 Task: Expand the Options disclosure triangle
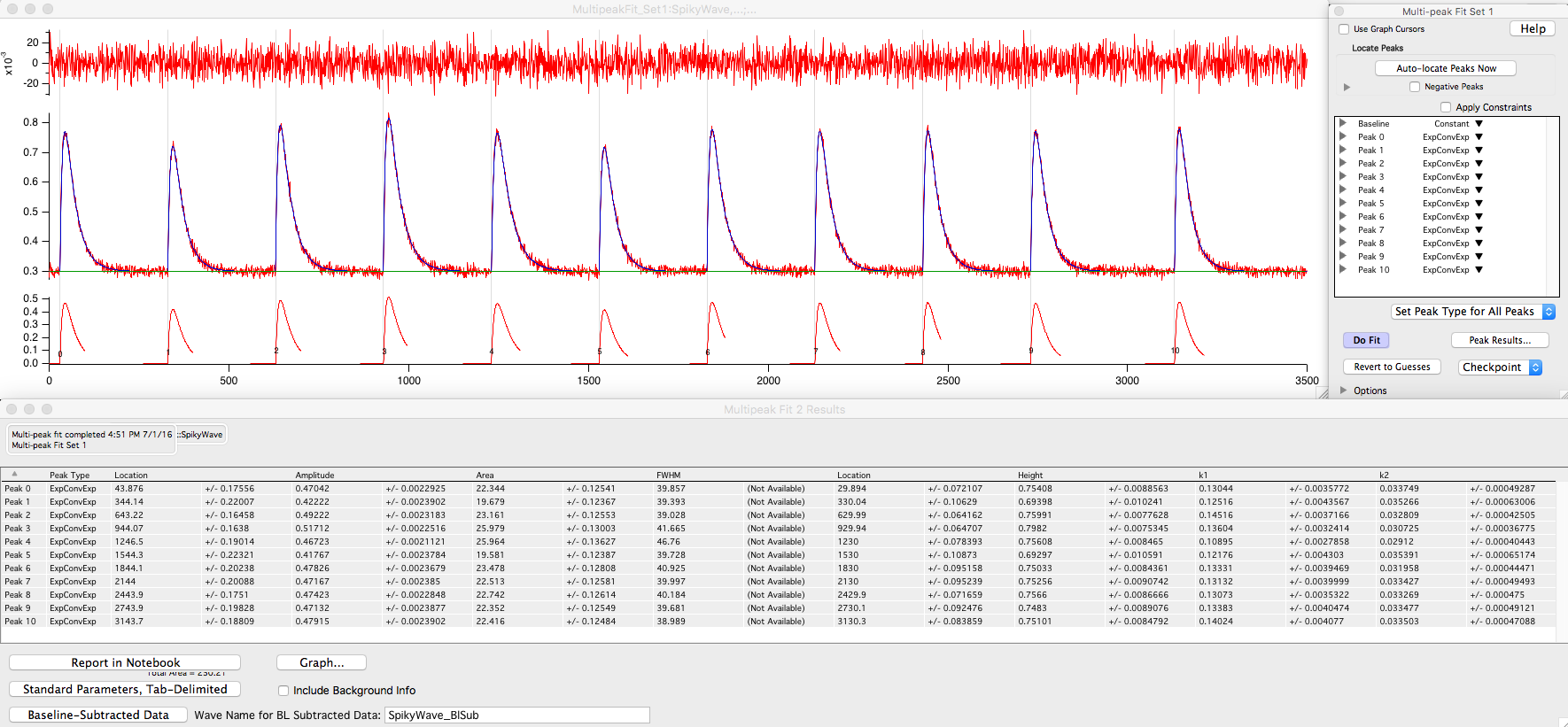[x=1344, y=391]
